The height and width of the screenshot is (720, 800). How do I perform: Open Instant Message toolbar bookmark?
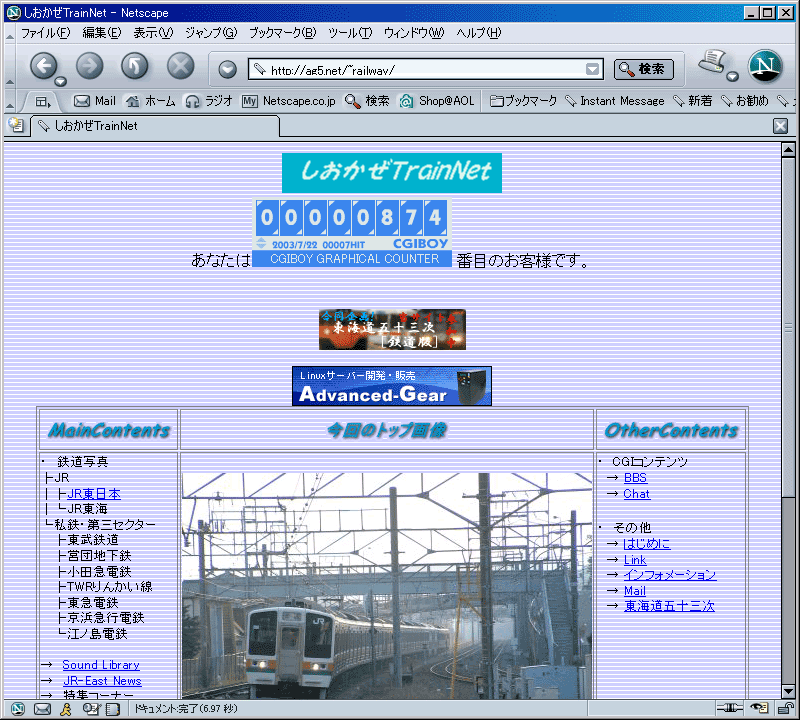tap(615, 101)
